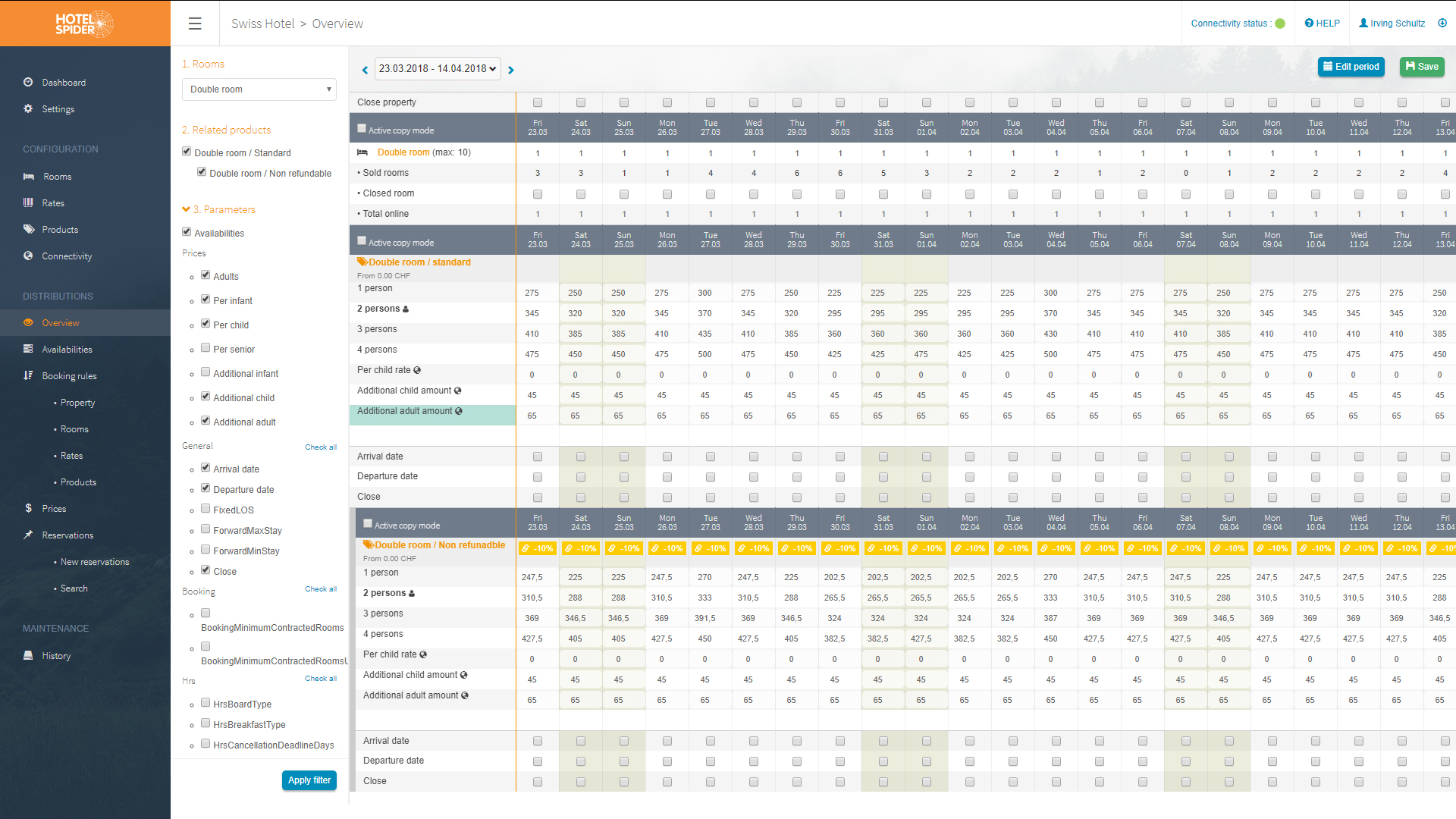Open Availabilities in the sidebar menu
1456x819 pixels.
tap(67, 350)
